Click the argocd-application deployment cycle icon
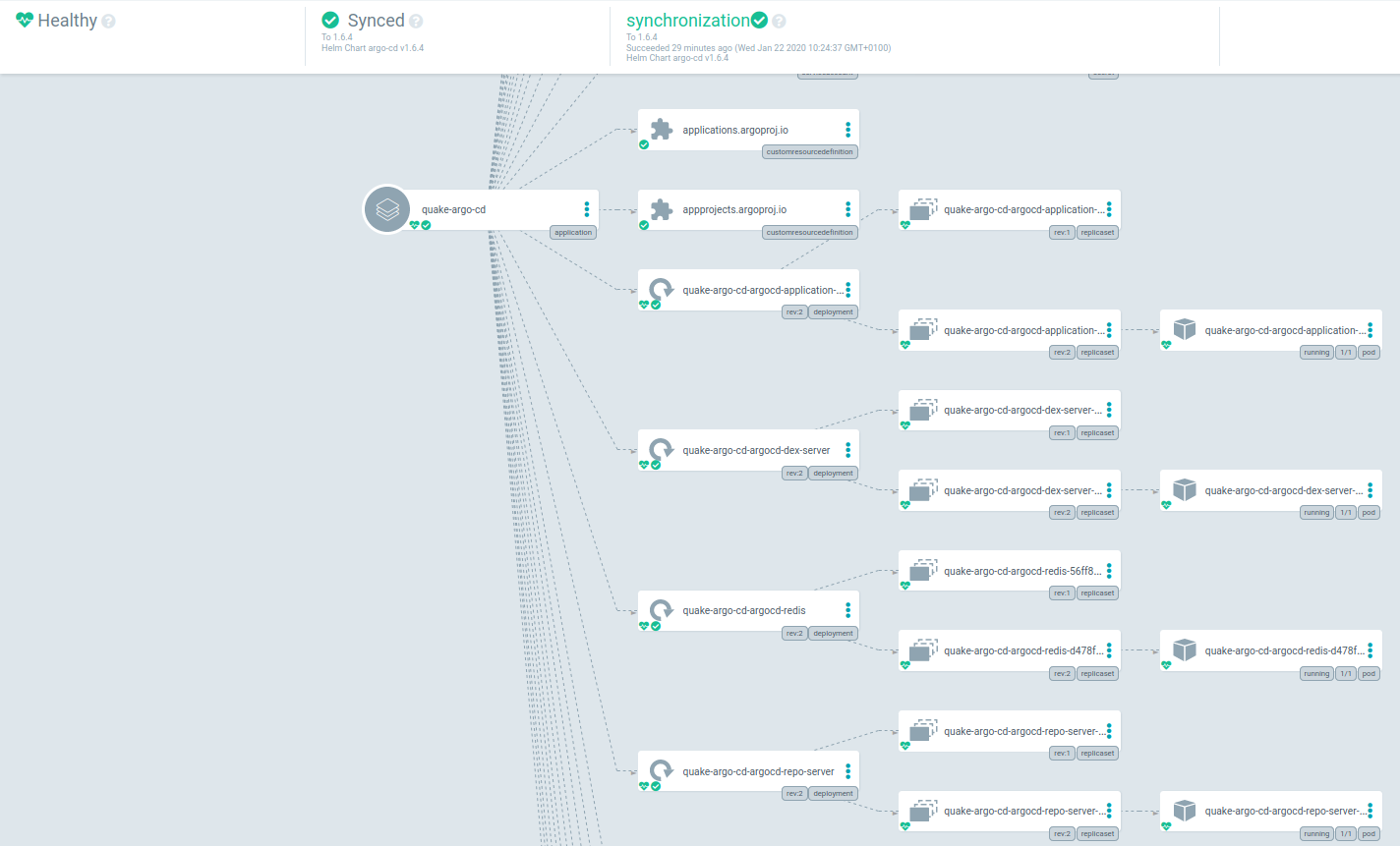The image size is (1400, 846). [x=662, y=289]
